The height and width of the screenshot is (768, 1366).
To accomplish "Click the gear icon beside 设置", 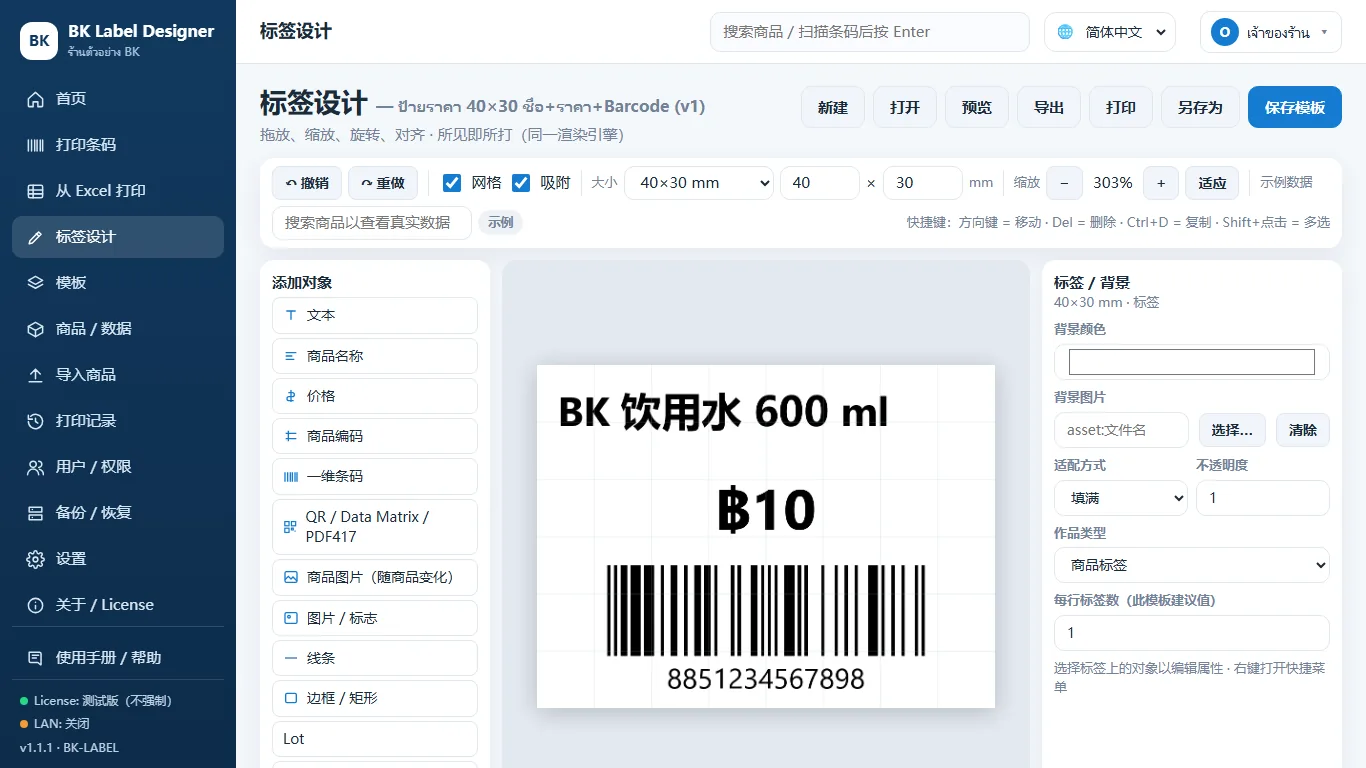I will click(x=36, y=559).
